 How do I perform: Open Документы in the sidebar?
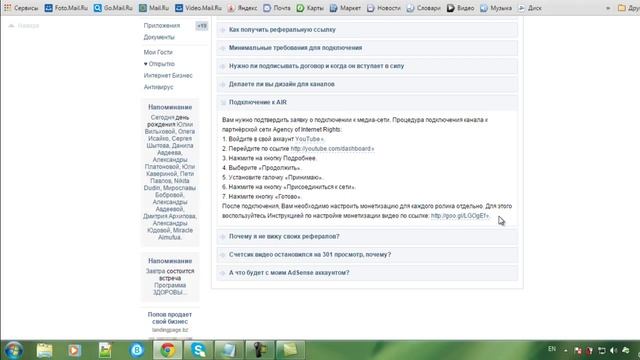pyautogui.click(x=159, y=37)
